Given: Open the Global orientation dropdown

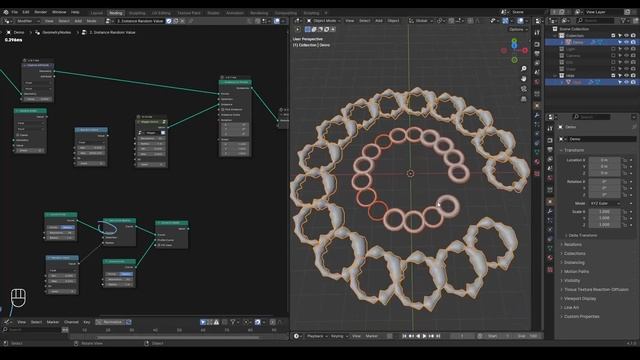Looking at the screenshot, I should pyautogui.click(x=421, y=21).
